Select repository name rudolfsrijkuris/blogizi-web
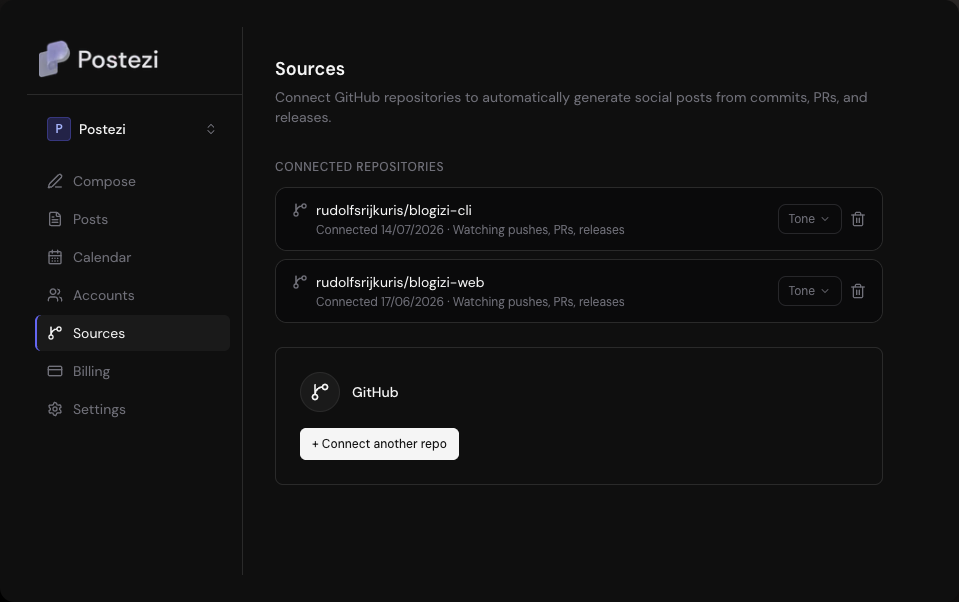 pos(400,283)
